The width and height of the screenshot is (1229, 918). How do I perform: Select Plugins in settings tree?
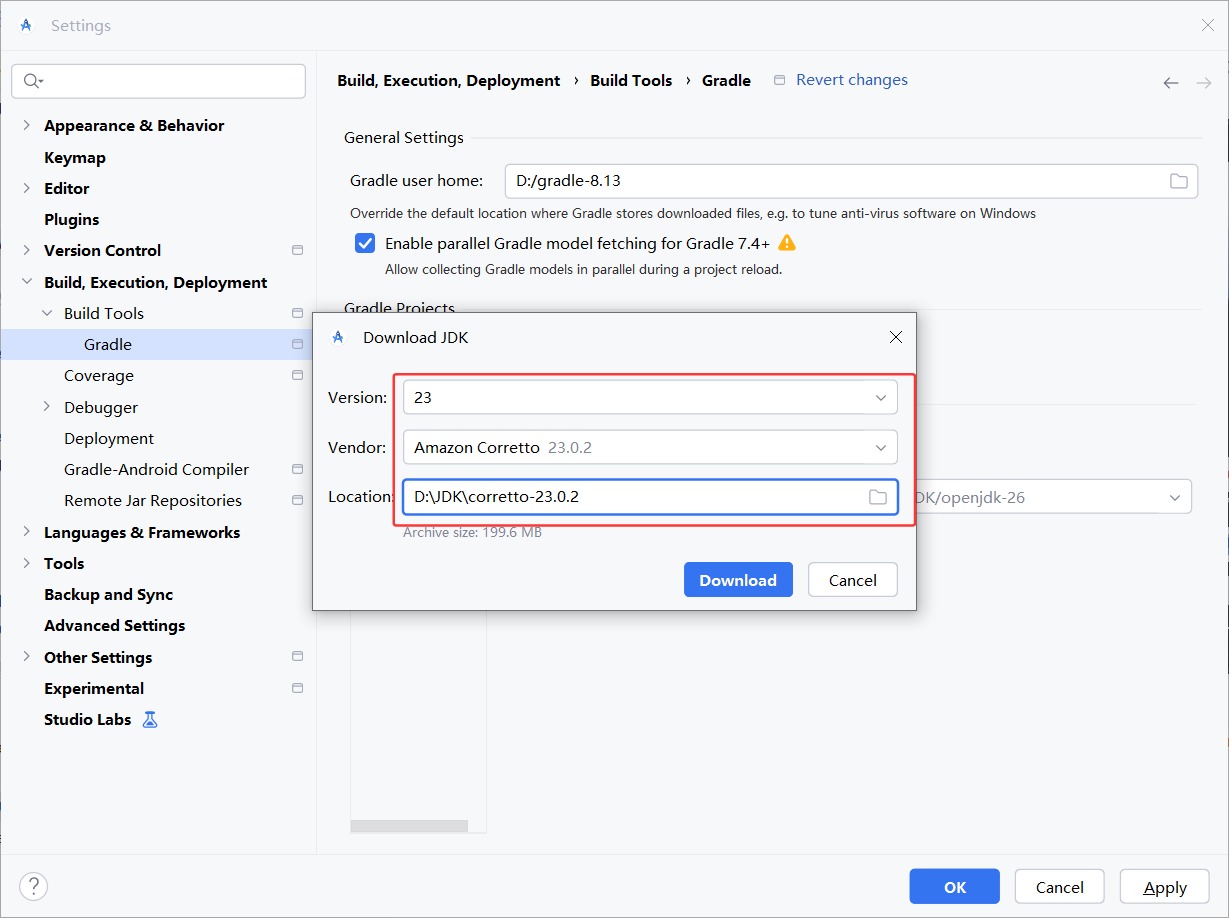tap(72, 219)
